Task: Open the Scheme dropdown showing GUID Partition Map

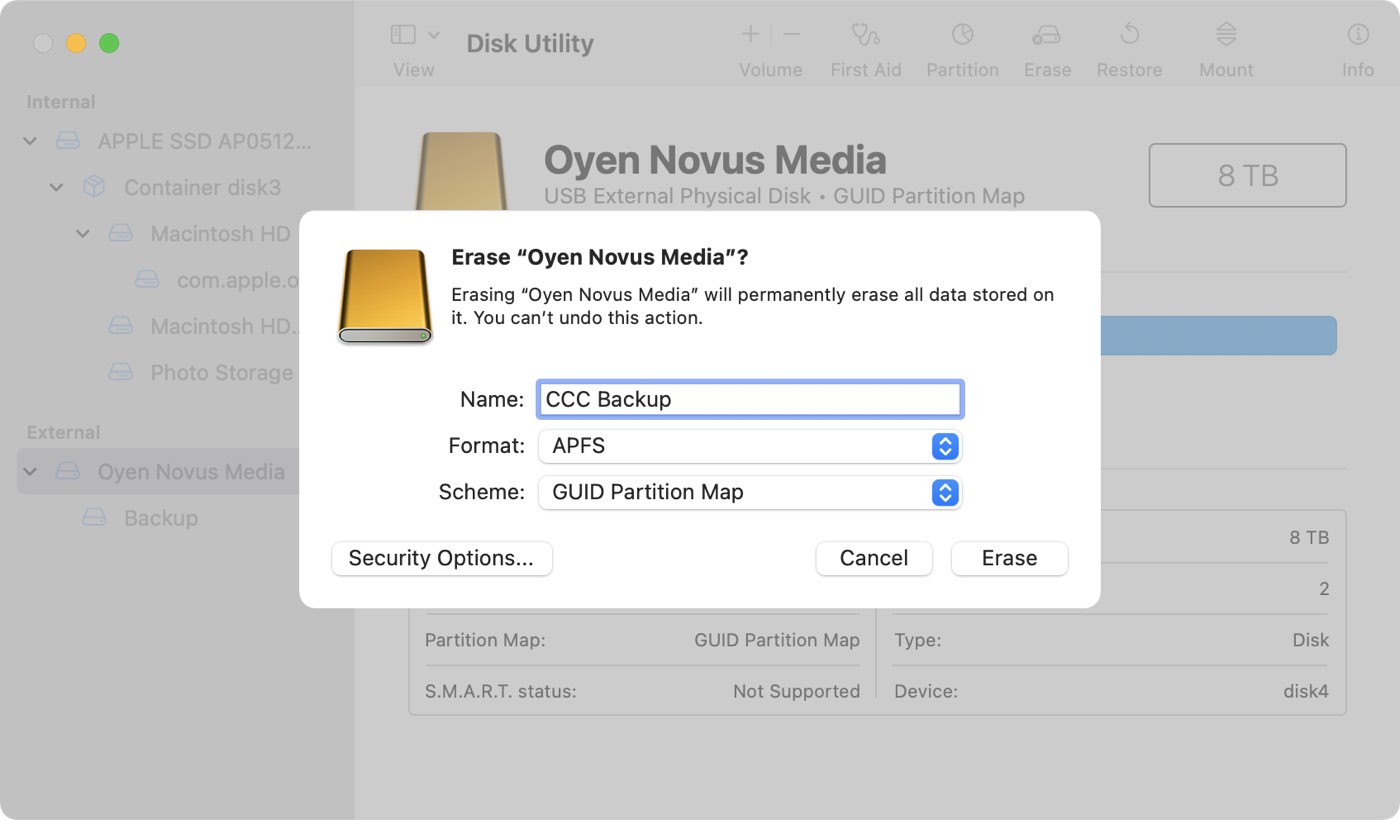Action: tap(750, 492)
